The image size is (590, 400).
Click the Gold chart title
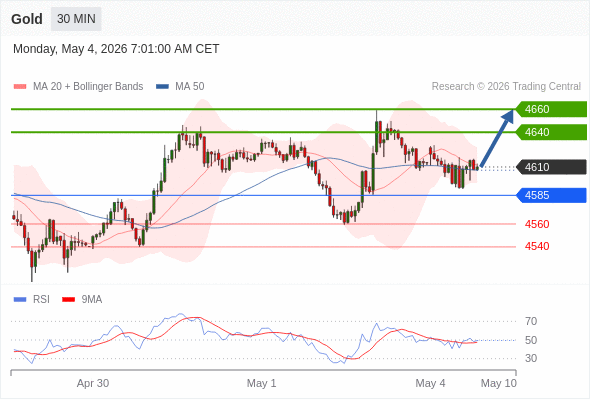27,19
